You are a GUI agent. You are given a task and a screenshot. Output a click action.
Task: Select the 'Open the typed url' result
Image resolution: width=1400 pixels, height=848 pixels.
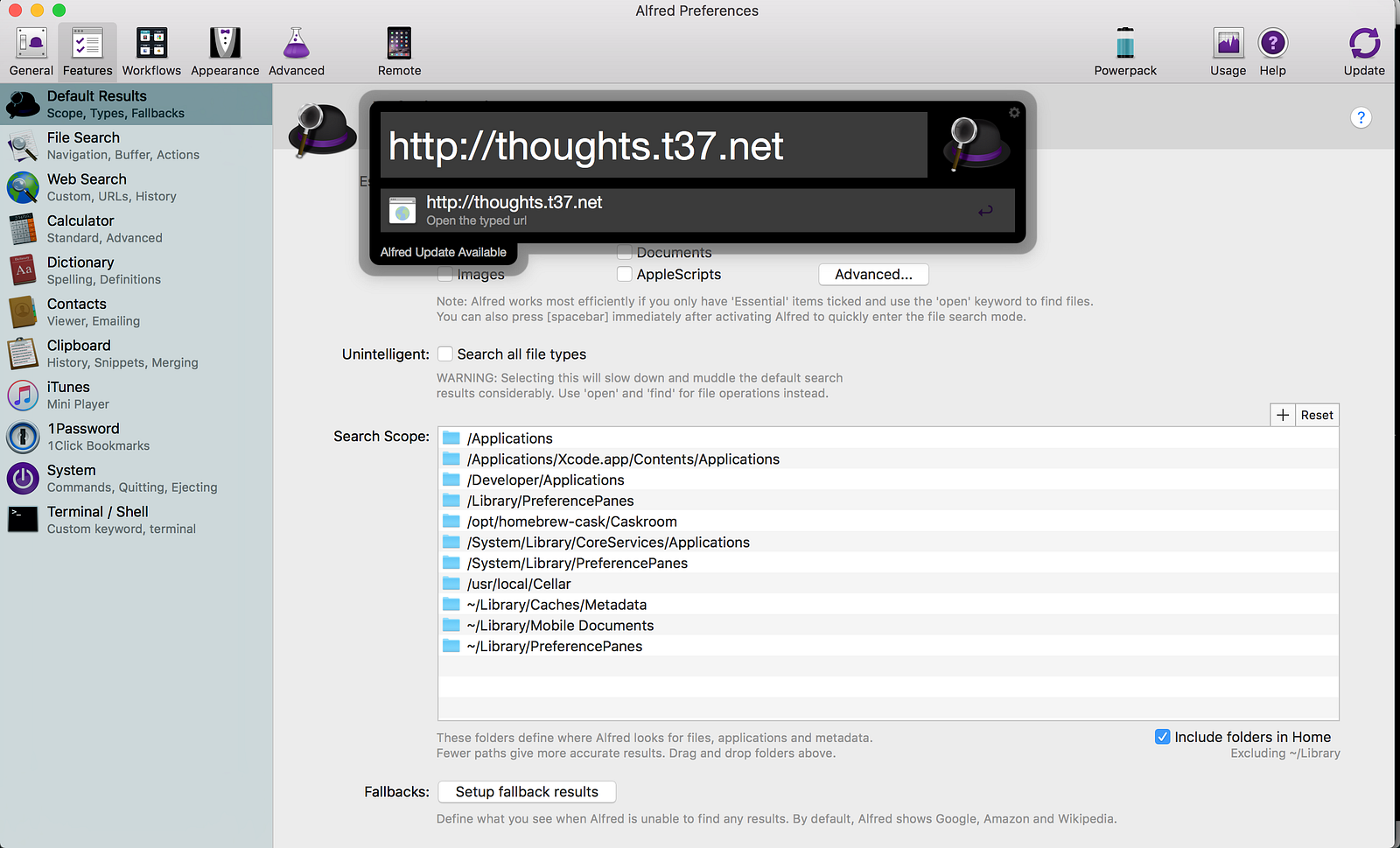pos(697,211)
